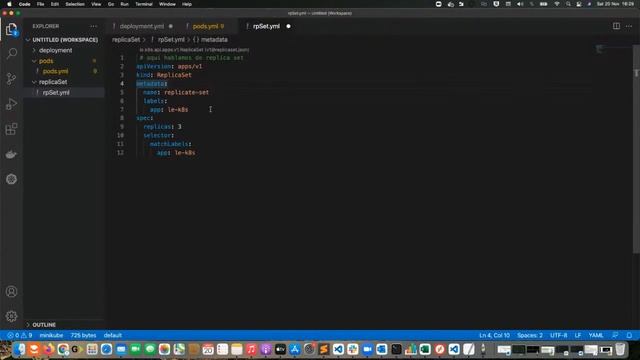Change indentation via Spaces: 2
The image size is (640, 360).
(530, 335)
